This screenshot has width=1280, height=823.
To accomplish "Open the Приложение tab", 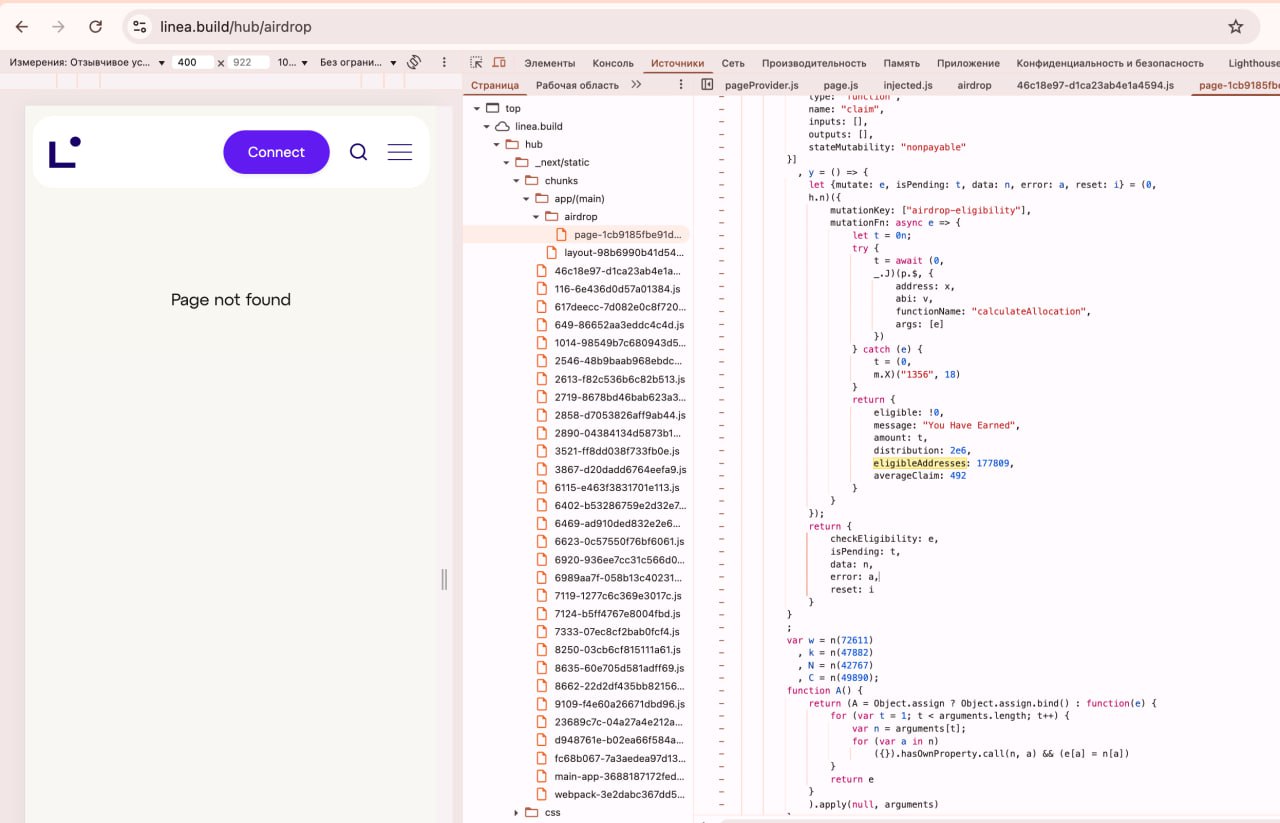I will tap(968, 63).
